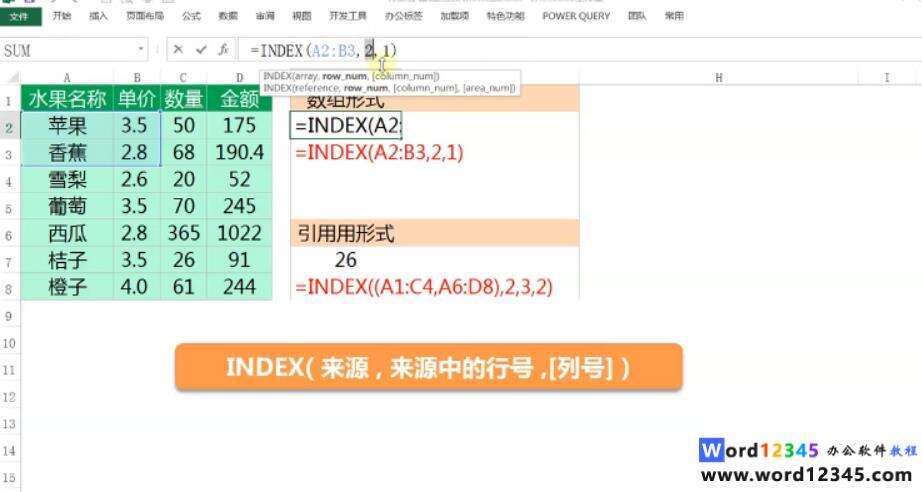Select column I header
The height and width of the screenshot is (492, 922).
pos(887,77)
